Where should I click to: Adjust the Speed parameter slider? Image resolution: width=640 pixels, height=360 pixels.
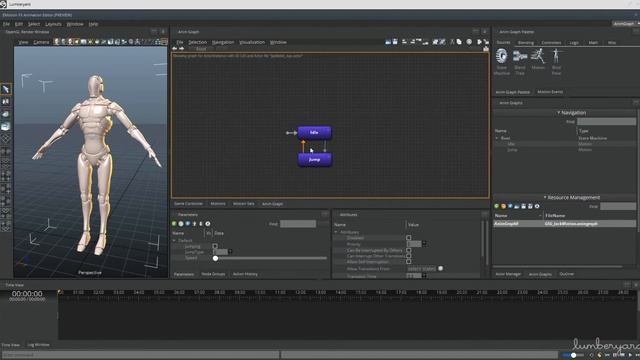(x=270, y=258)
